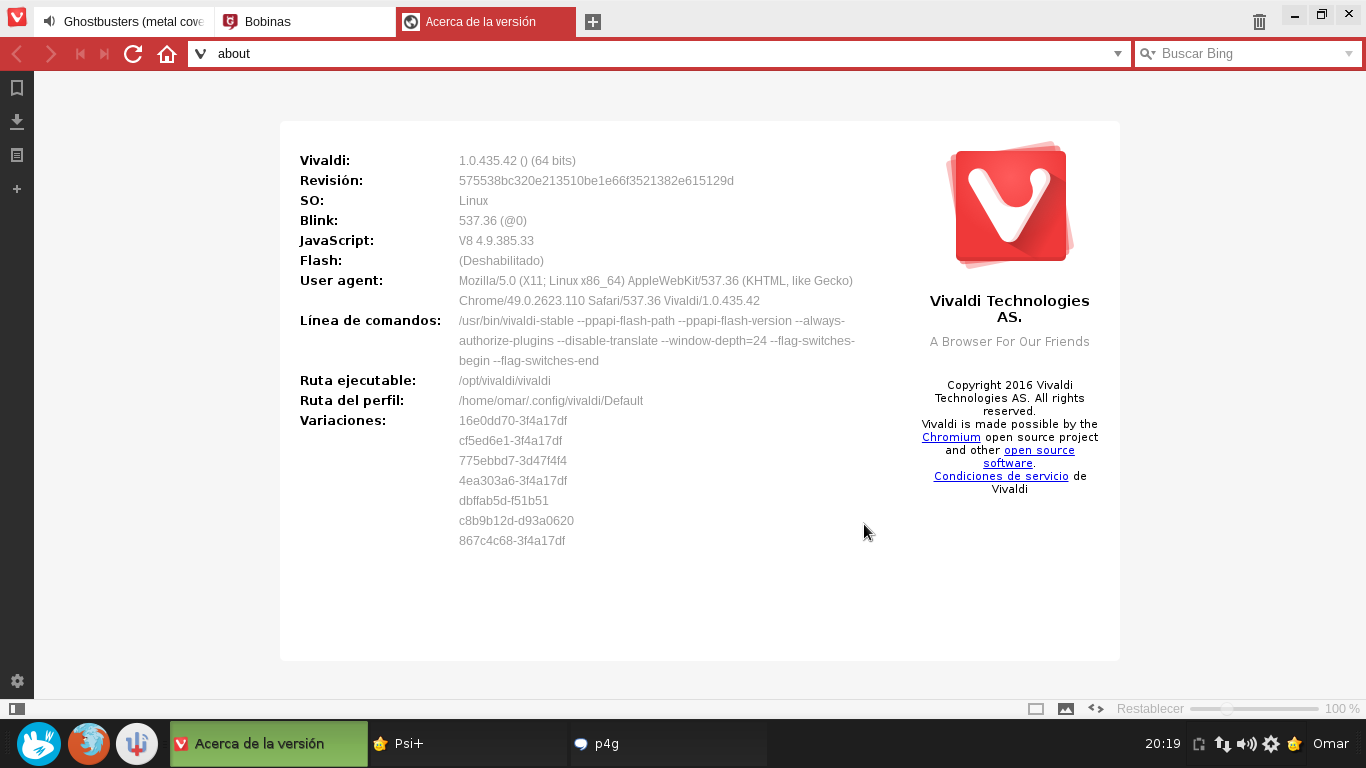The height and width of the screenshot is (768, 1366).
Task: Switch to the Ghostbusters tab
Action: [x=124, y=22]
